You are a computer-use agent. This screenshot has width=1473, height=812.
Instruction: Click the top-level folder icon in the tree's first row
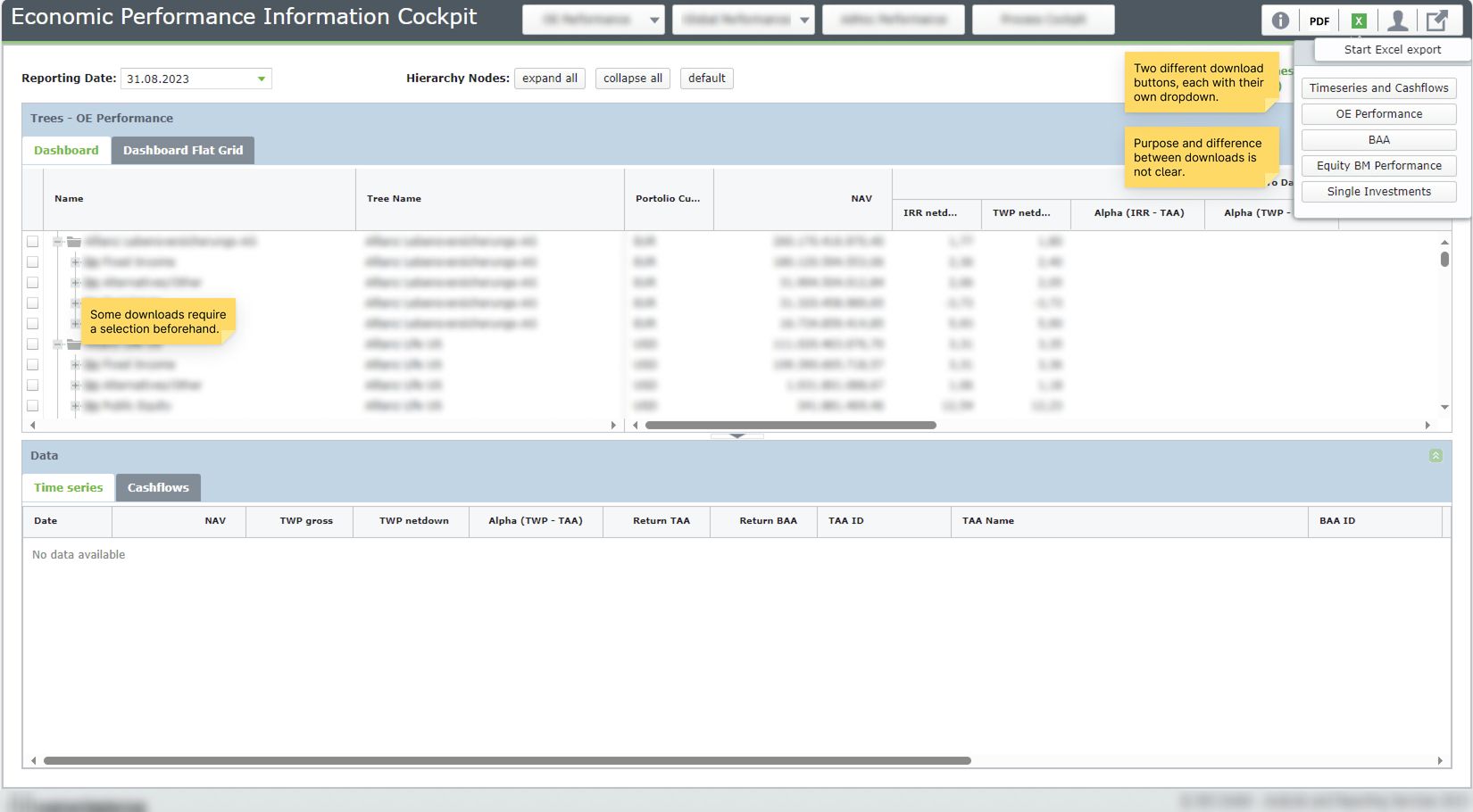coord(74,242)
